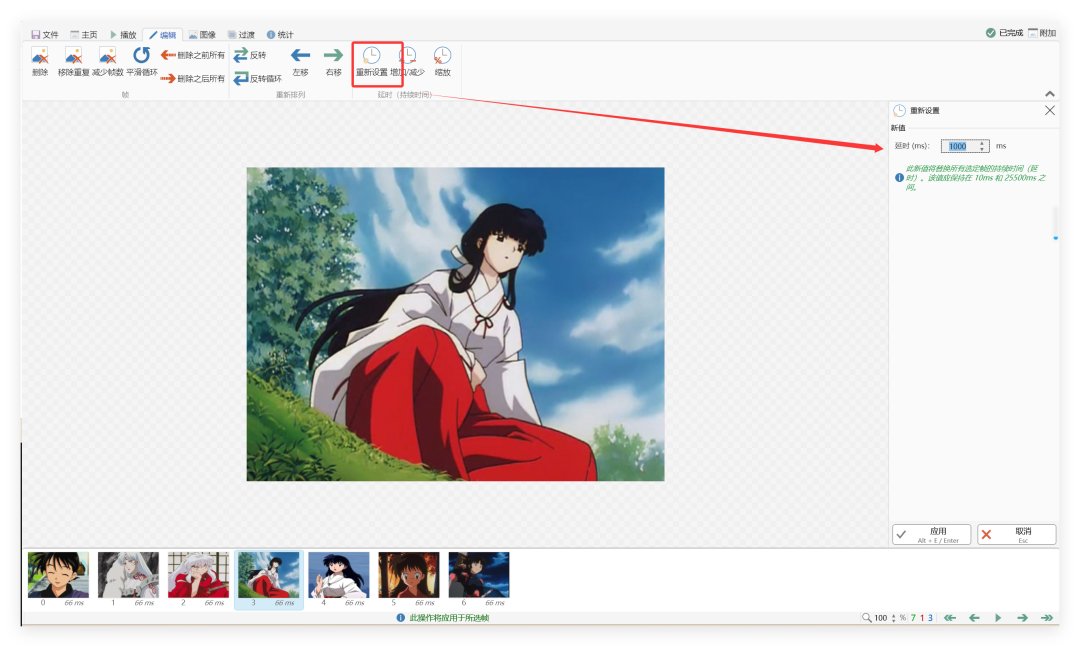Go to next frame arrow
Image resolution: width=1080 pixels, height=647 pixels.
pos(1022,618)
